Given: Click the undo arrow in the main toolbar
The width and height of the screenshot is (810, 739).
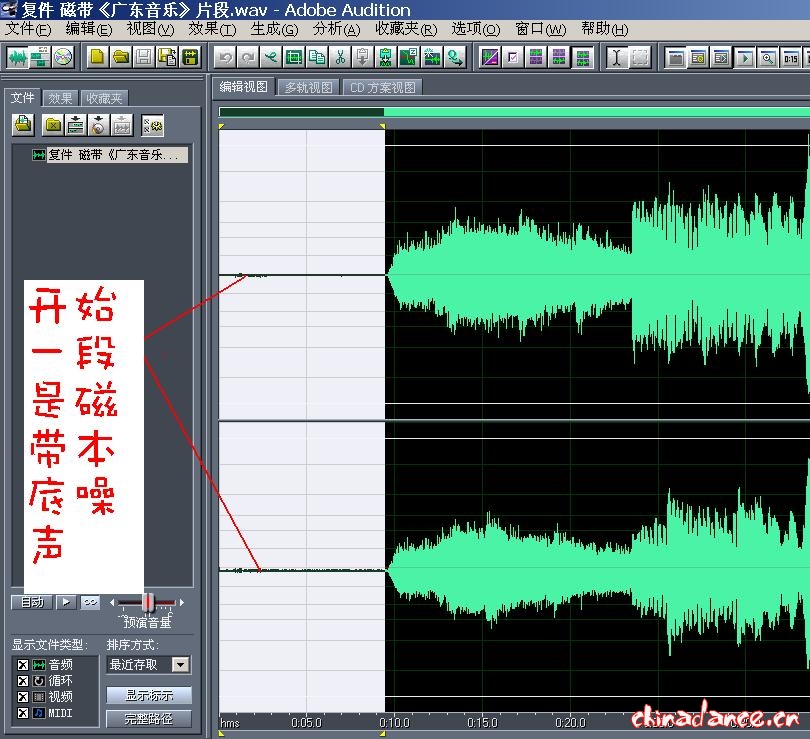Looking at the screenshot, I should [x=225, y=57].
